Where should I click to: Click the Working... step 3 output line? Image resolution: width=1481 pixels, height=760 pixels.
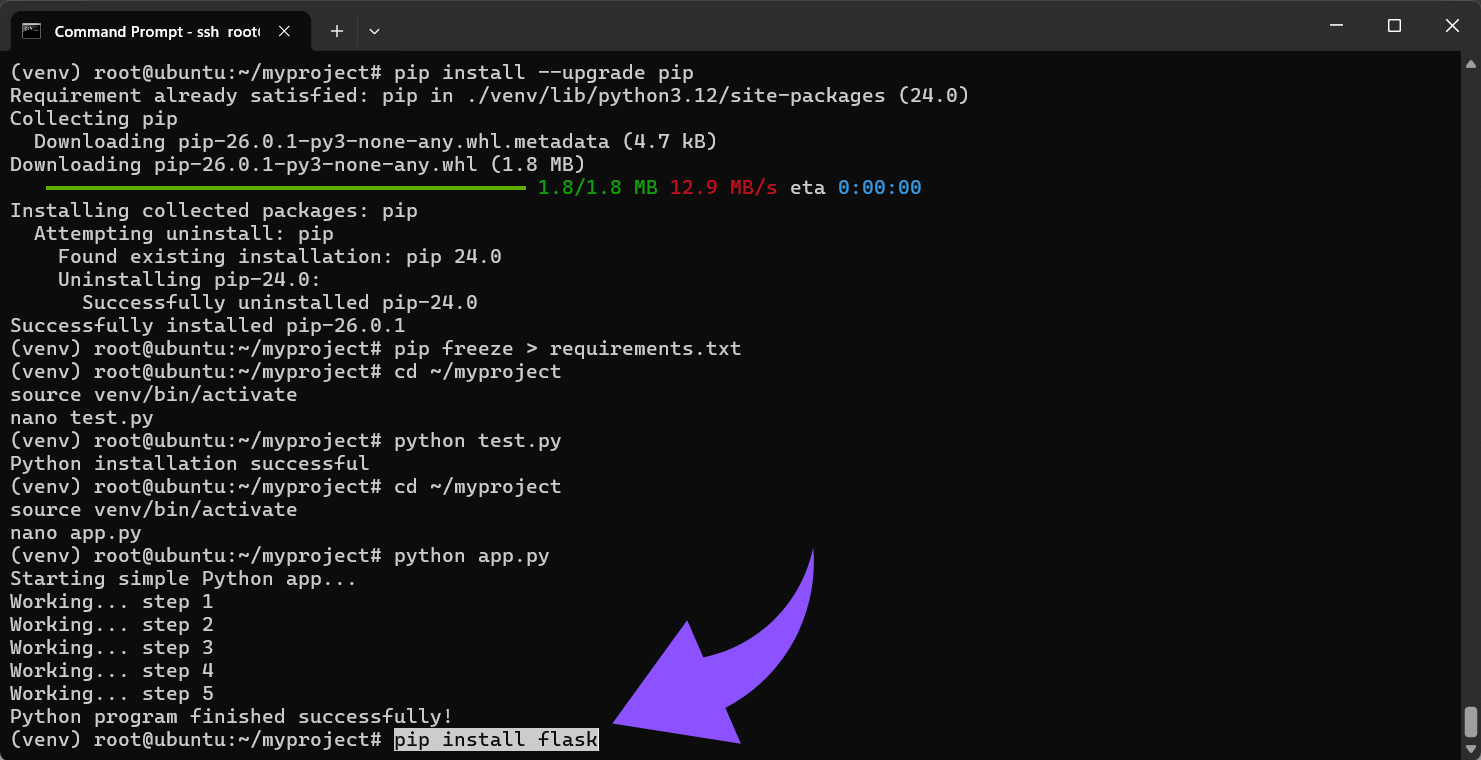pos(111,648)
